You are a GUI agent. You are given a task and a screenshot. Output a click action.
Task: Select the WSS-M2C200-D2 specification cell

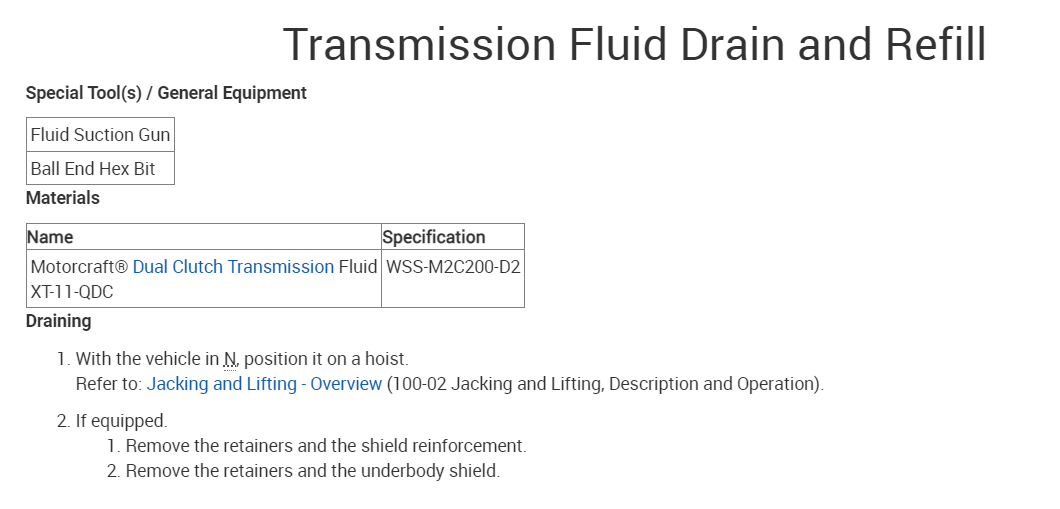point(453,267)
